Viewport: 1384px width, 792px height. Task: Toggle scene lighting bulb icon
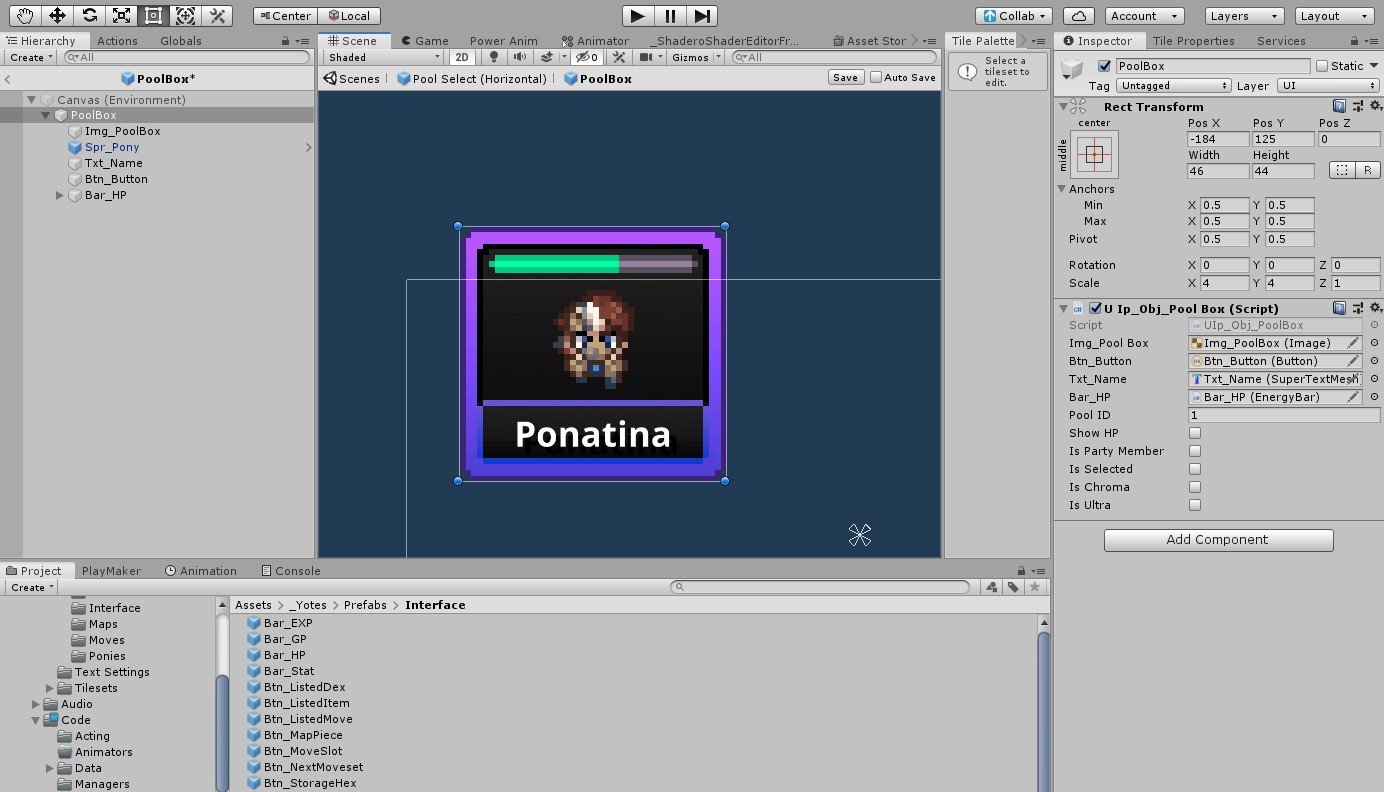click(x=493, y=58)
